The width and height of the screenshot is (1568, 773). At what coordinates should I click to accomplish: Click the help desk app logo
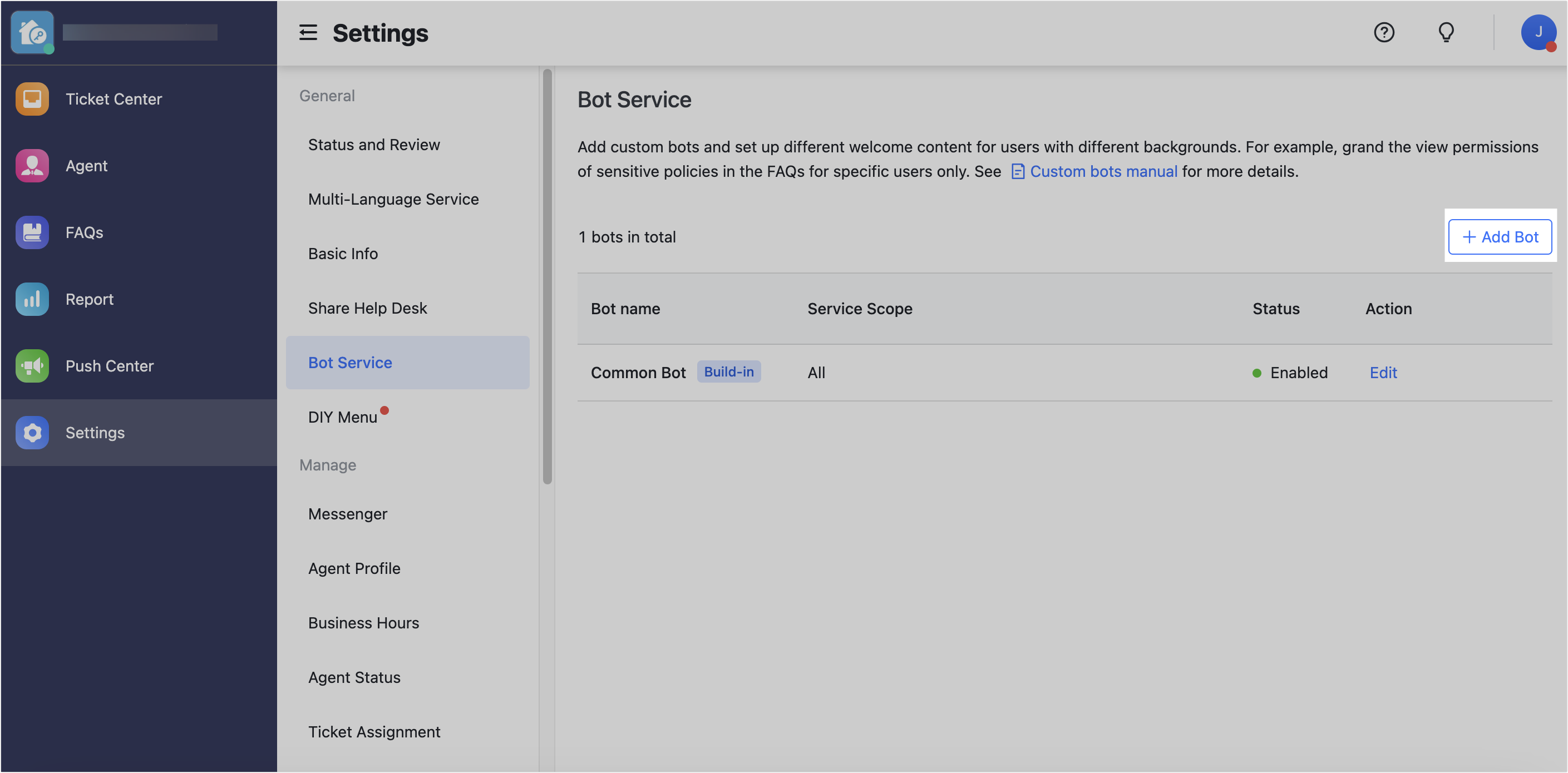tap(32, 32)
